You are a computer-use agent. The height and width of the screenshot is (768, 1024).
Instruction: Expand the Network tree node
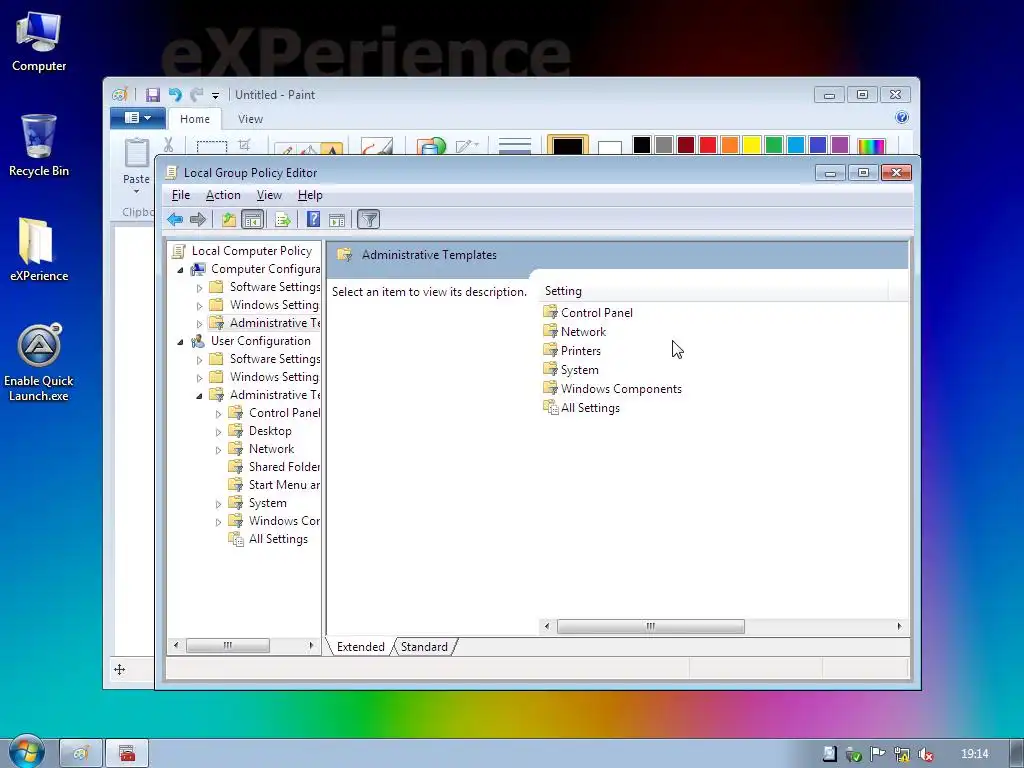click(x=219, y=449)
